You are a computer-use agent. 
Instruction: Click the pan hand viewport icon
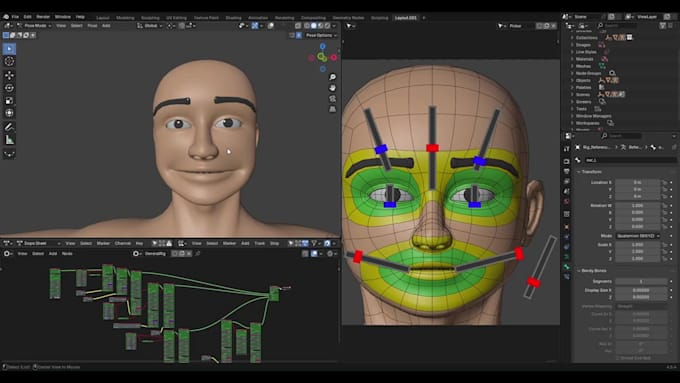coord(333,88)
